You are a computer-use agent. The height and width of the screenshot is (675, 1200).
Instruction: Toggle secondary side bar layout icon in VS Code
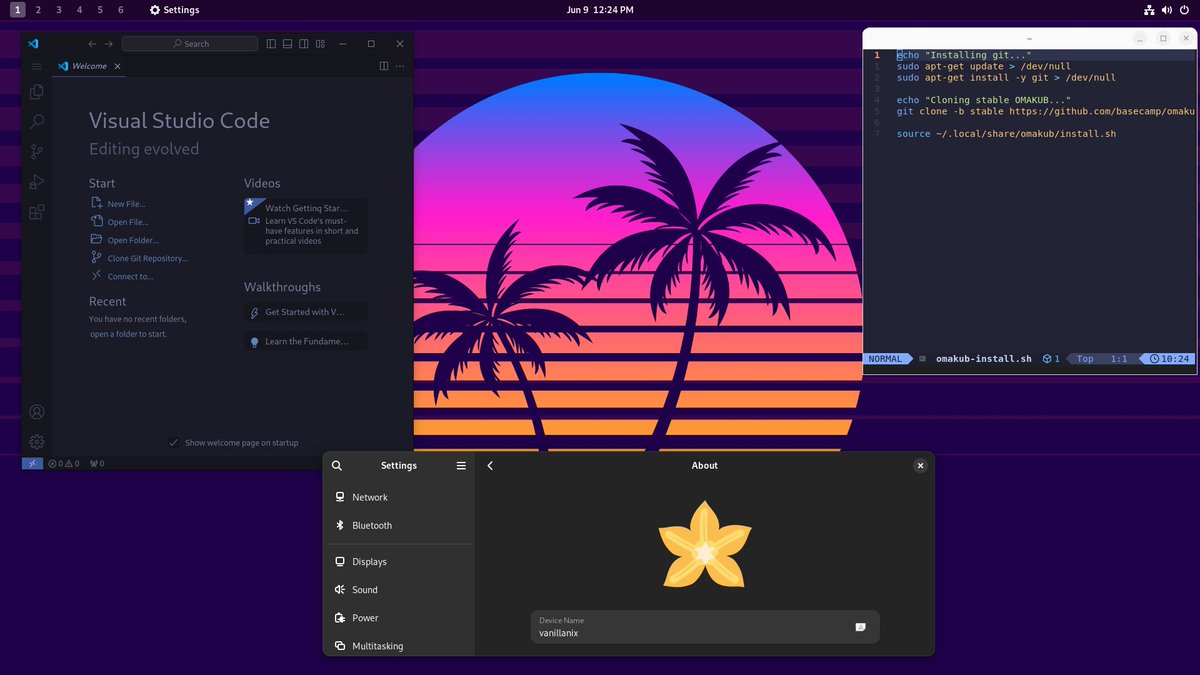304,44
